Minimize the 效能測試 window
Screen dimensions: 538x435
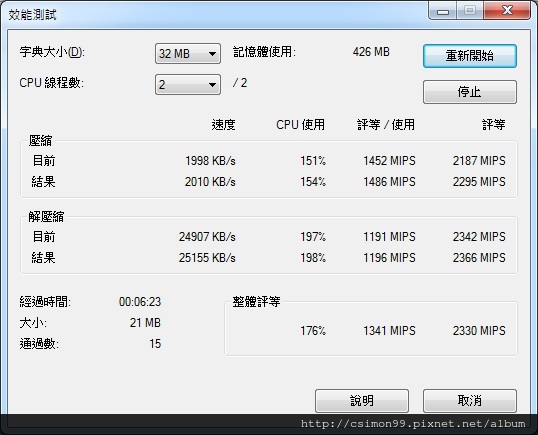tap(443, 11)
